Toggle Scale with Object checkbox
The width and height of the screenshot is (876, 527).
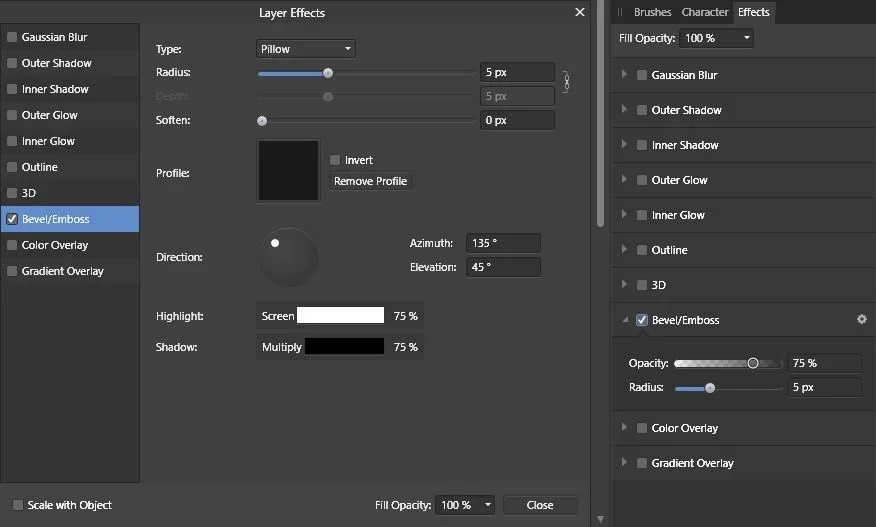pos(18,505)
